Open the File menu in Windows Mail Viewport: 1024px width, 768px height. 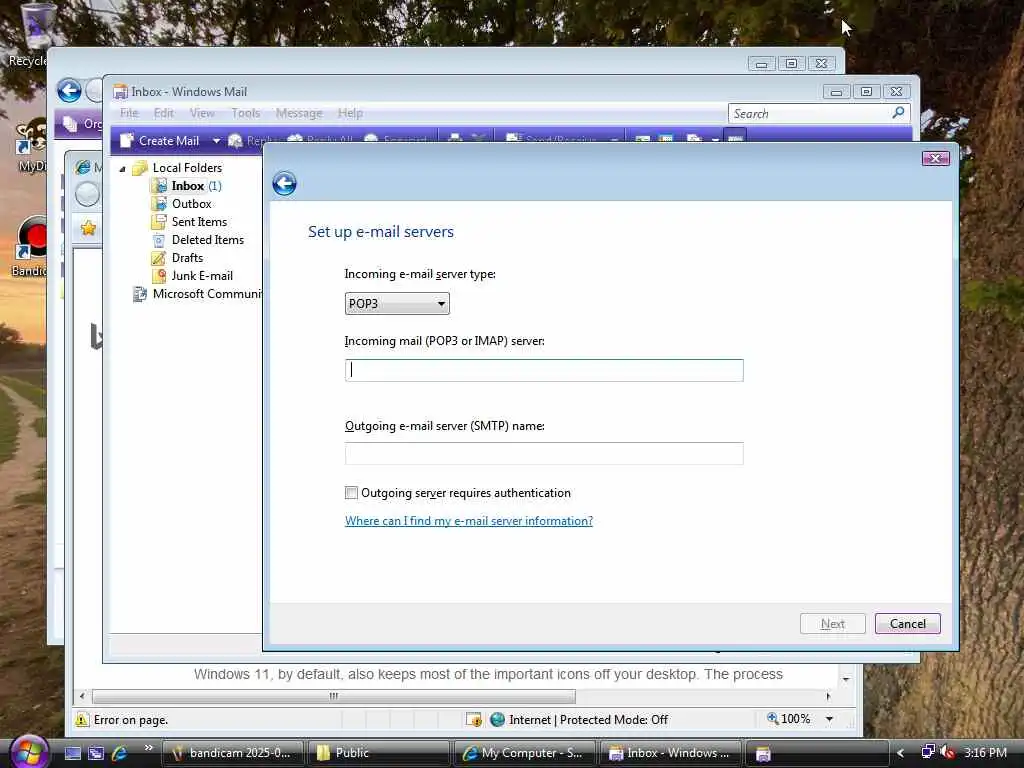(129, 113)
